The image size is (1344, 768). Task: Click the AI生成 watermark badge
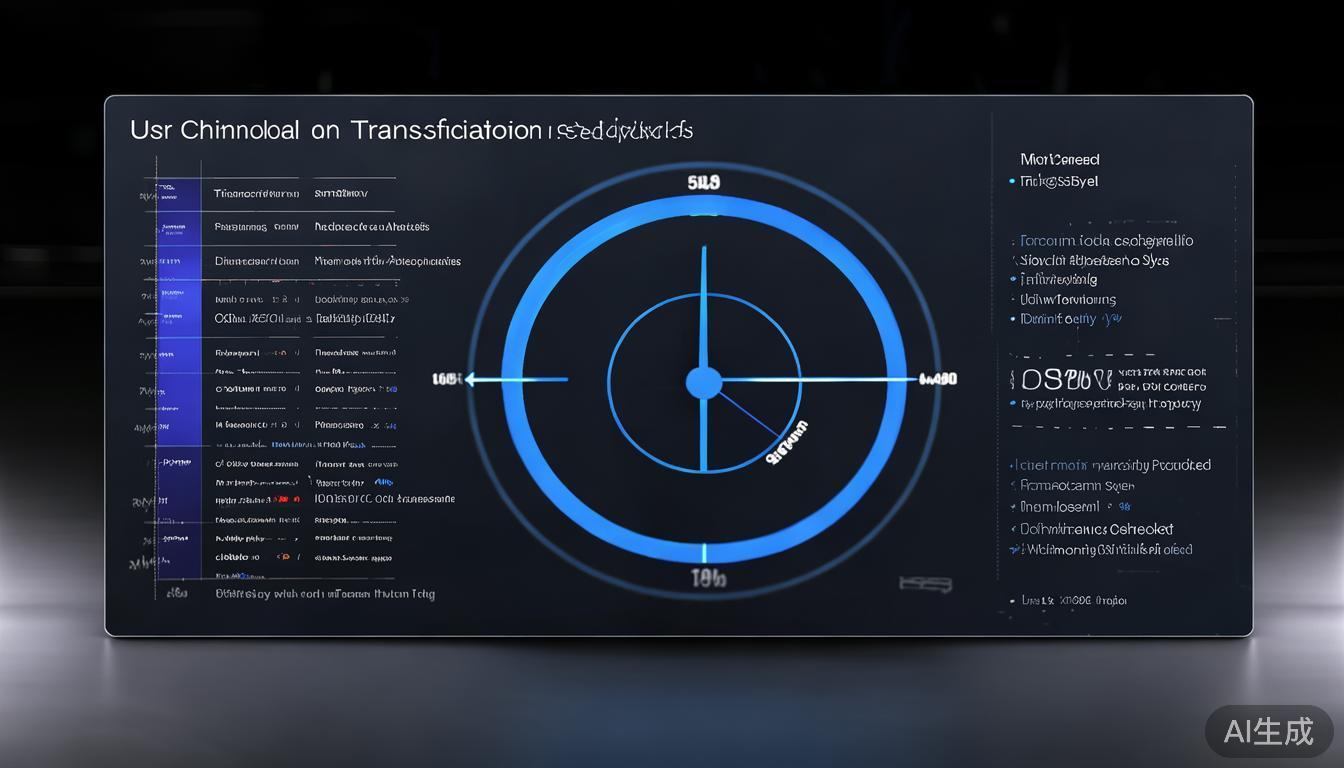click(1268, 732)
